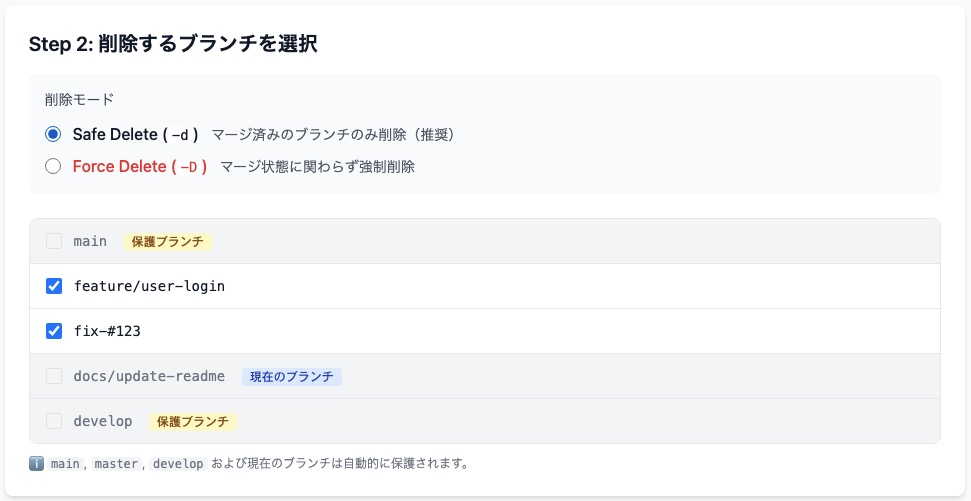This screenshot has height=501, width=971.
Task: Click the disabled develop branch checkbox
Action: click(54, 421)
